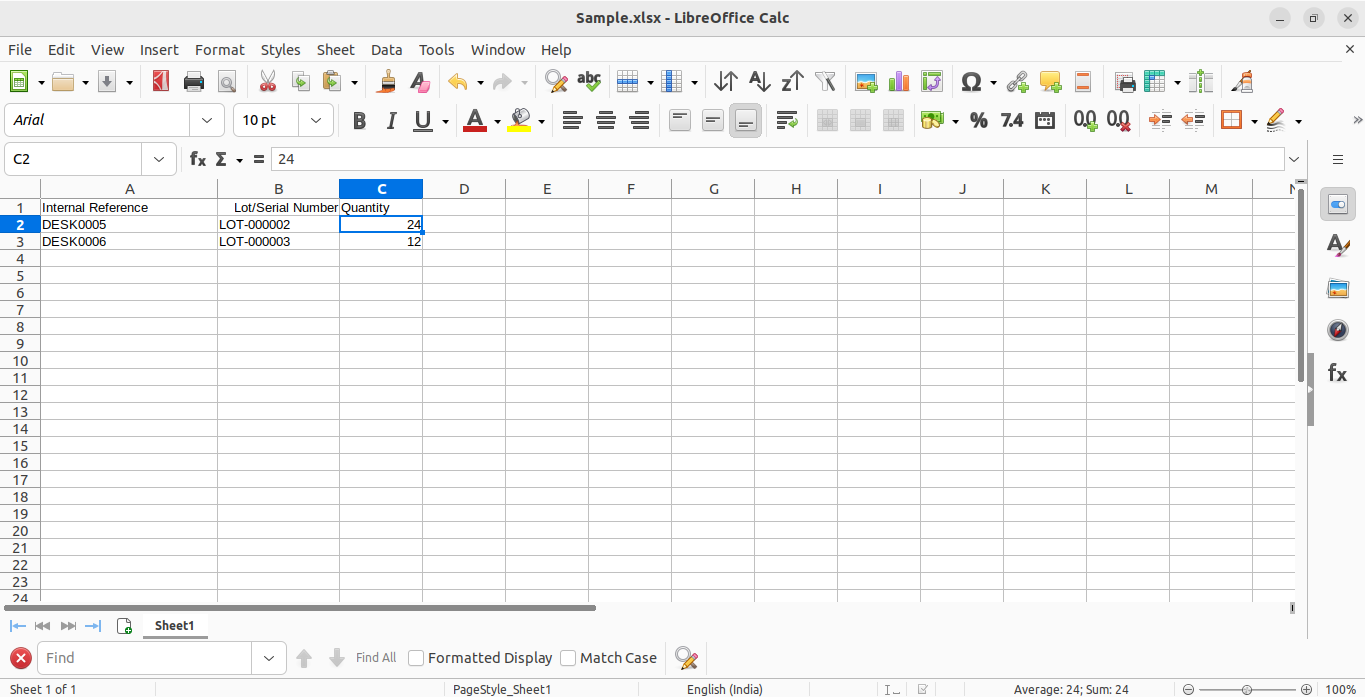Click the Save document icon
Image resolution: width=1365 pixels, height=697 pixels.
[x=106, y=82]
